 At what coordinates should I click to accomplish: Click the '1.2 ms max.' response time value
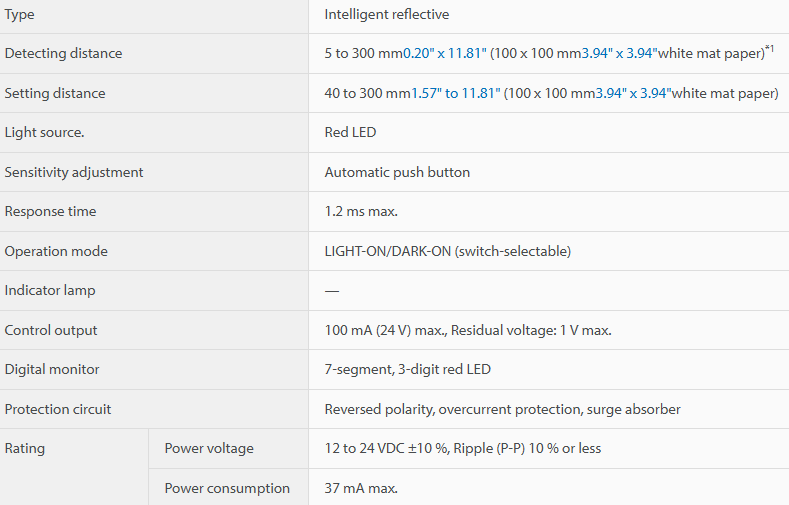pos(361,211)
